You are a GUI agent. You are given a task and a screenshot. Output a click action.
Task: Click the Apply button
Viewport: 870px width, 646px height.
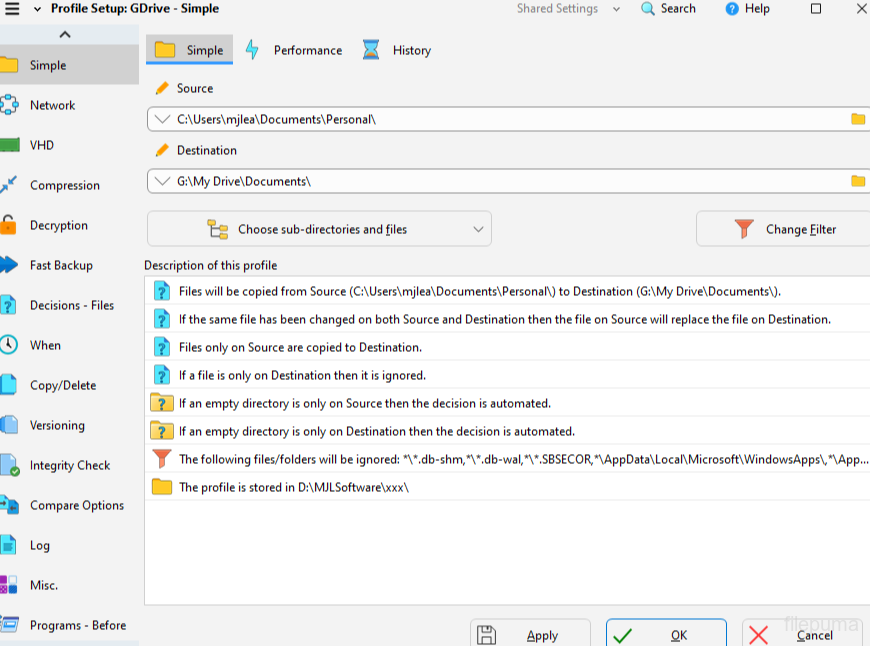point(530,635)
